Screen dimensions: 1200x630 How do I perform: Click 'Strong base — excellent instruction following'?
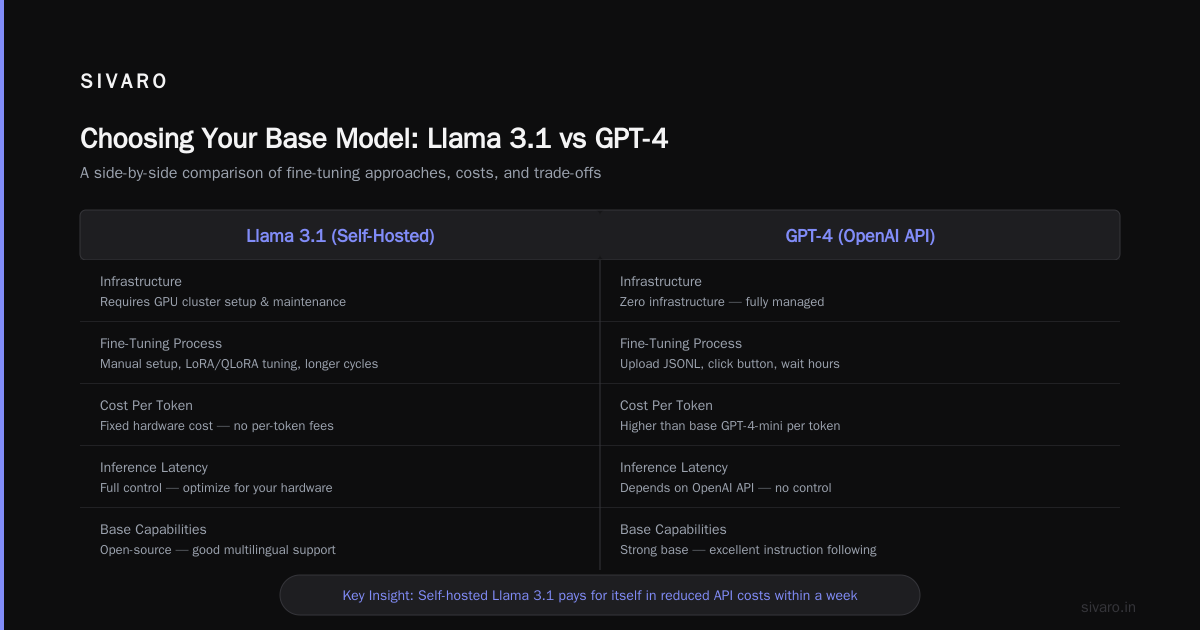click(748, 550)
